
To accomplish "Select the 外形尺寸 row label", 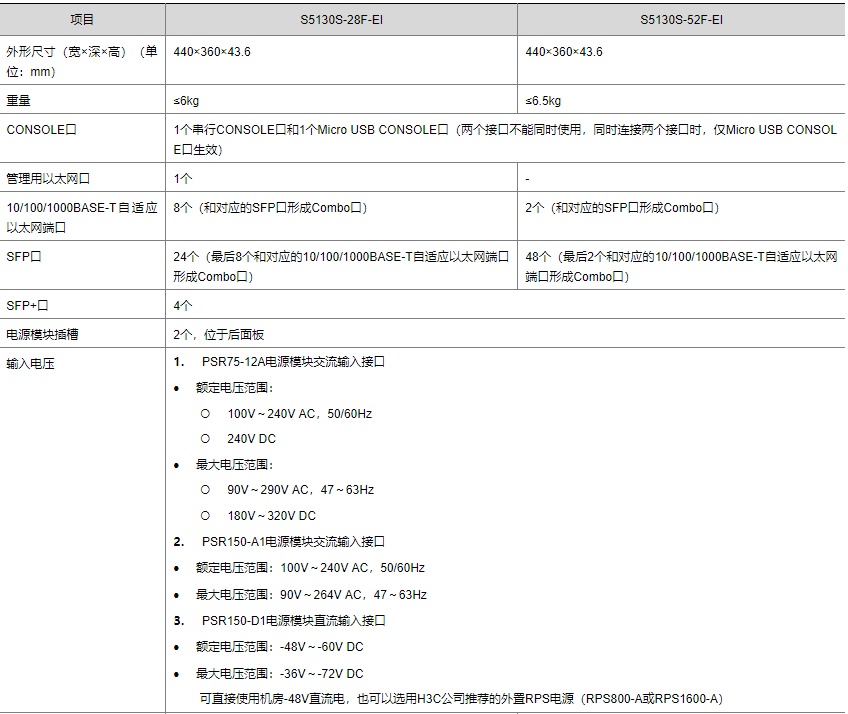I will (x=82, y=62).
